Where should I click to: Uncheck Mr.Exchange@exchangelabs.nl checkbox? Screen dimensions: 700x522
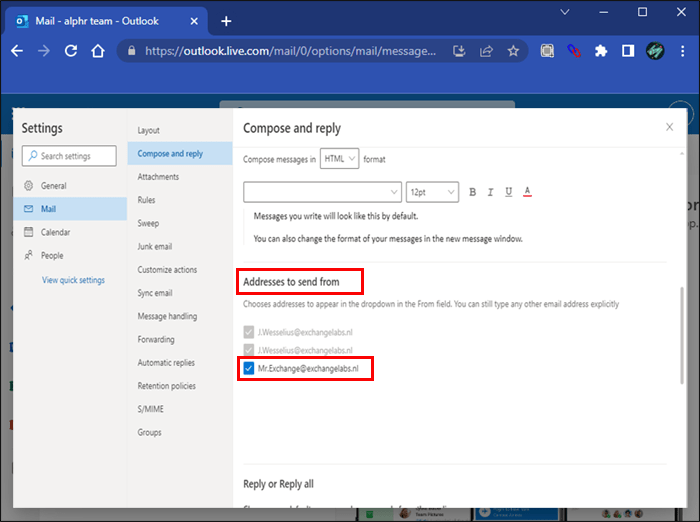249,369
